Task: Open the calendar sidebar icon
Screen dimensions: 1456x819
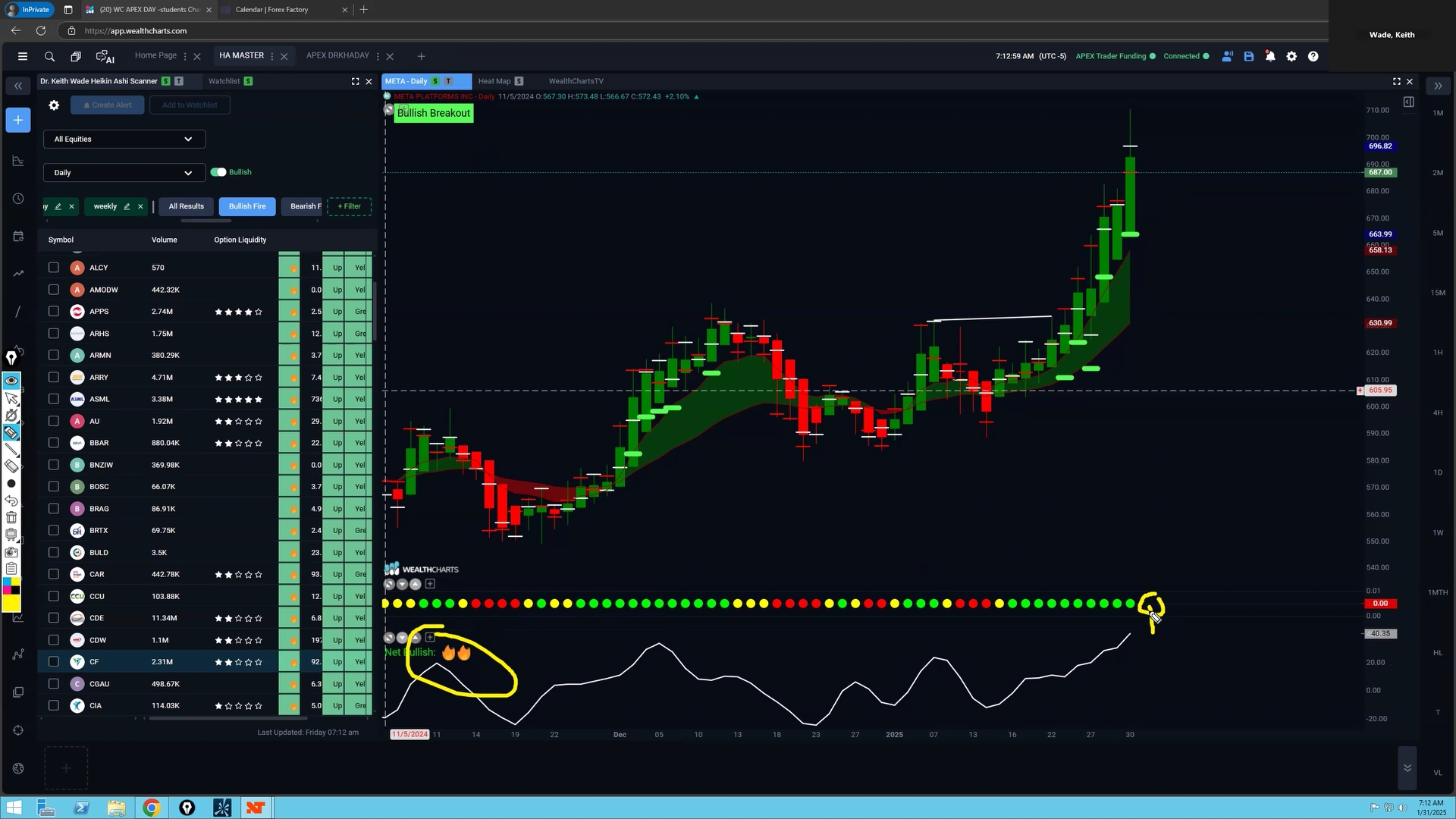Action: [18, 236]
